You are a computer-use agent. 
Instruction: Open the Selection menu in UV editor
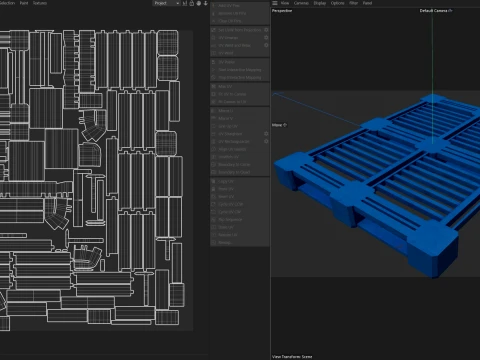point(7,3)
